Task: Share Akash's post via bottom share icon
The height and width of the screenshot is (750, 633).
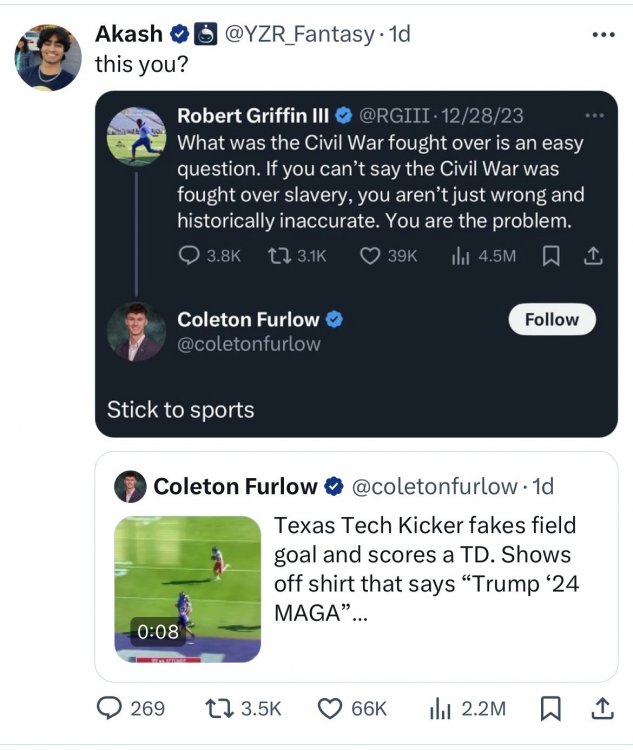Action: 600,708
